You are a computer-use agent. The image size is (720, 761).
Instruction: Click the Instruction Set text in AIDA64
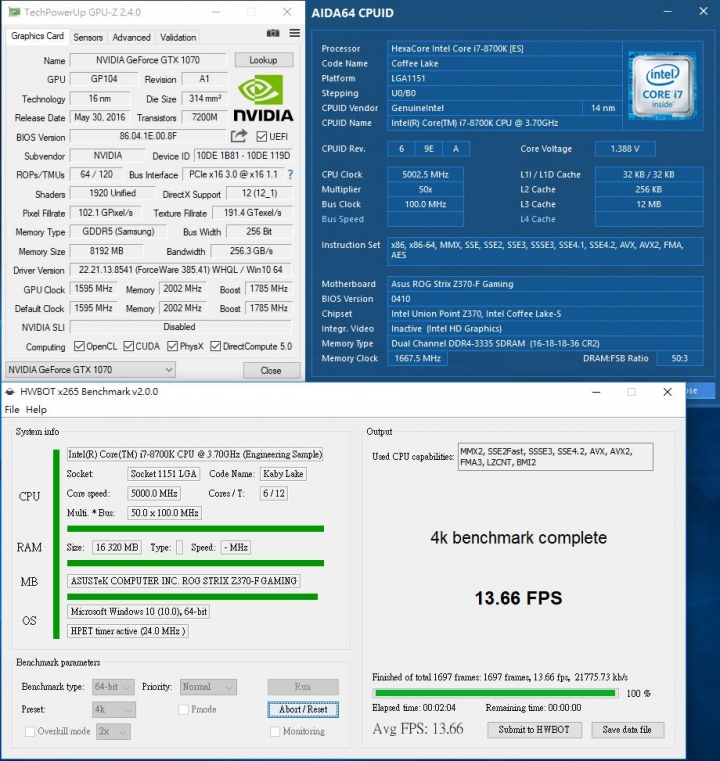(545, 250)
